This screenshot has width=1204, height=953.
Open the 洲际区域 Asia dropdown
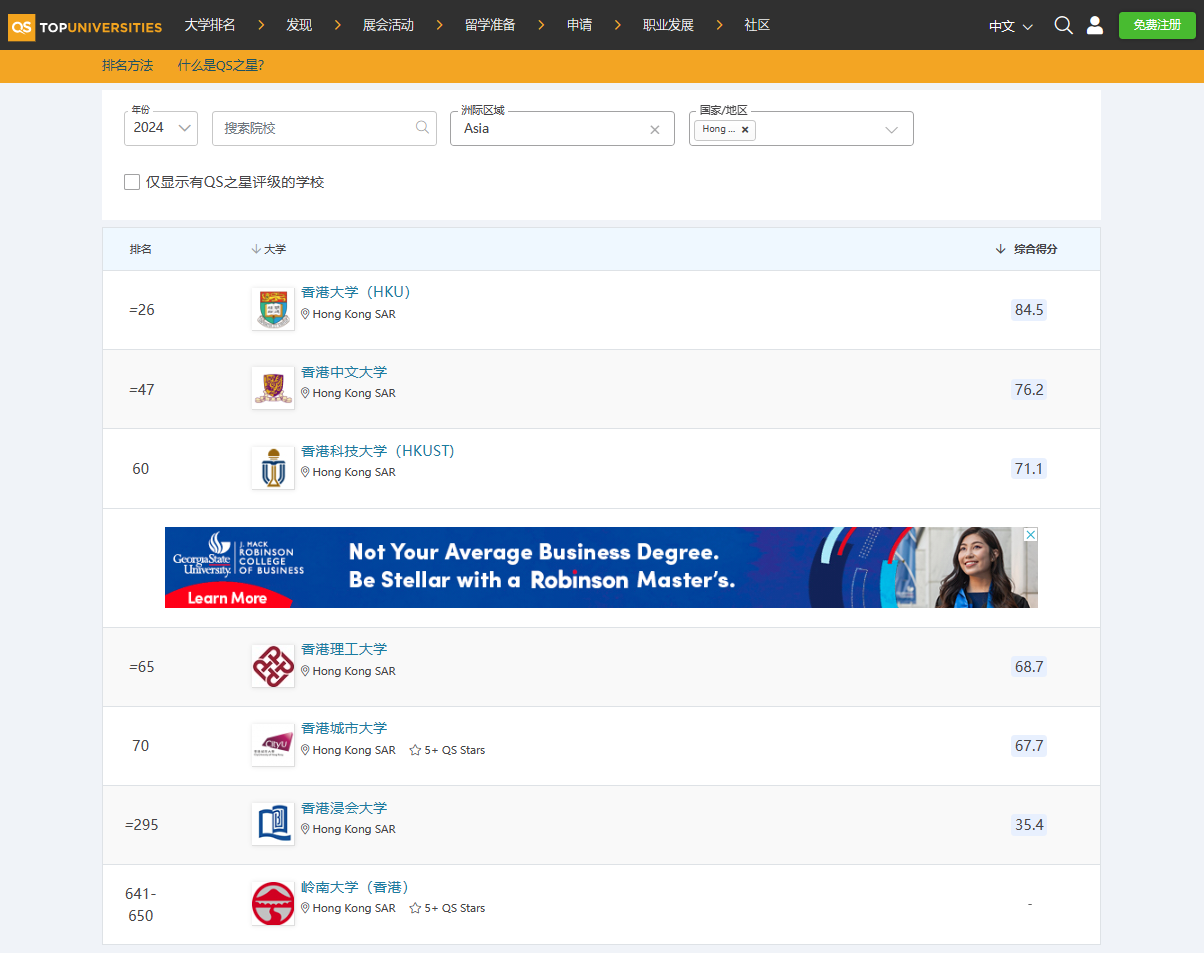(x=562, y=128)
